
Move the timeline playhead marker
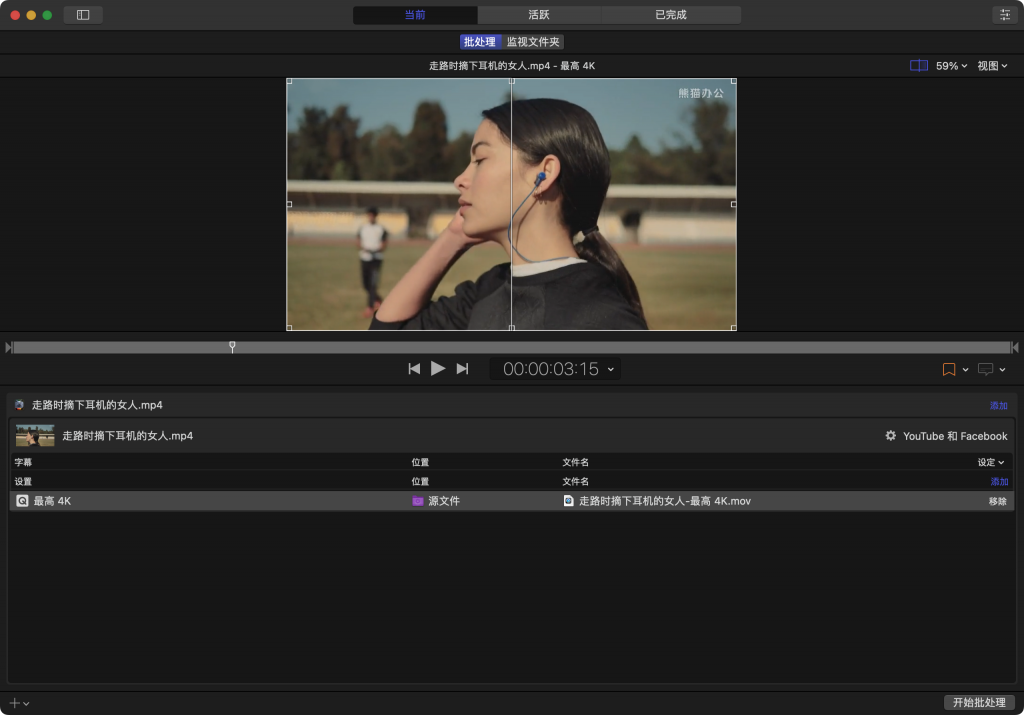click(232, 347)
